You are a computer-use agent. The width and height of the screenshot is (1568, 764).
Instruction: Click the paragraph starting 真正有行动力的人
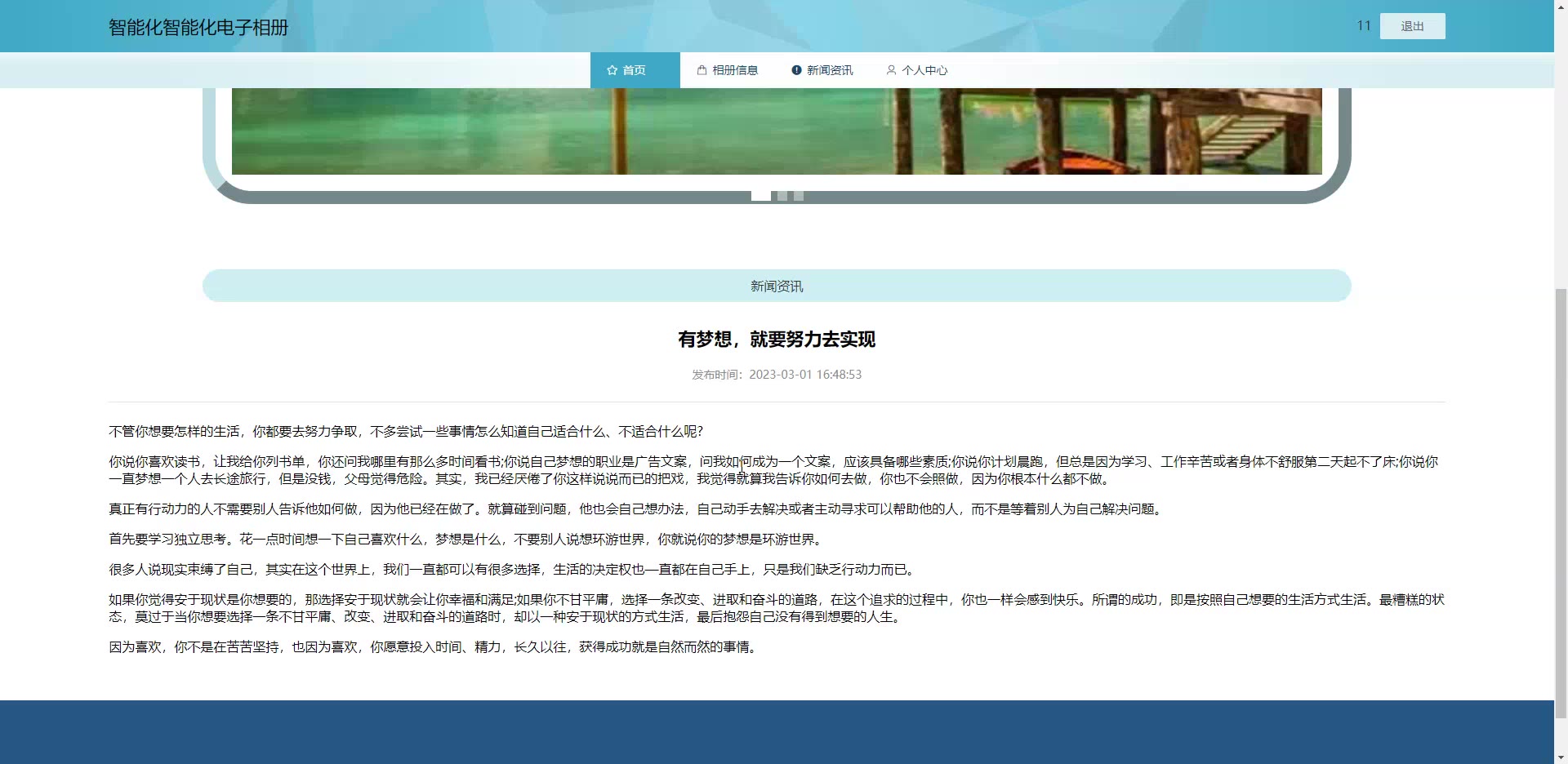(637, 509)
